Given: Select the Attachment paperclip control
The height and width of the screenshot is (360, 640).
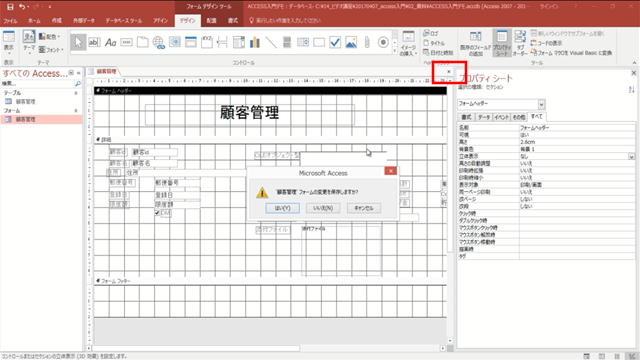Looking at the screenshot, I should pos(367,42).
